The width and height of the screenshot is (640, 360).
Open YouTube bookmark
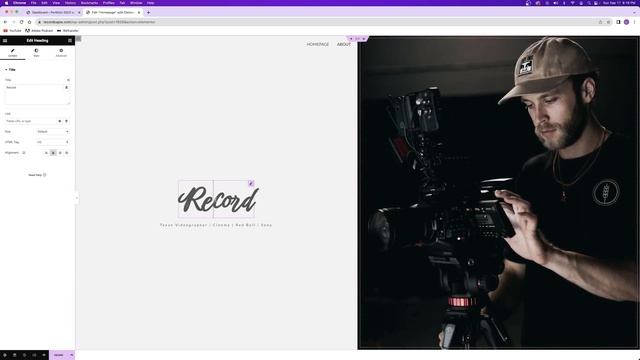pos(12,31)
